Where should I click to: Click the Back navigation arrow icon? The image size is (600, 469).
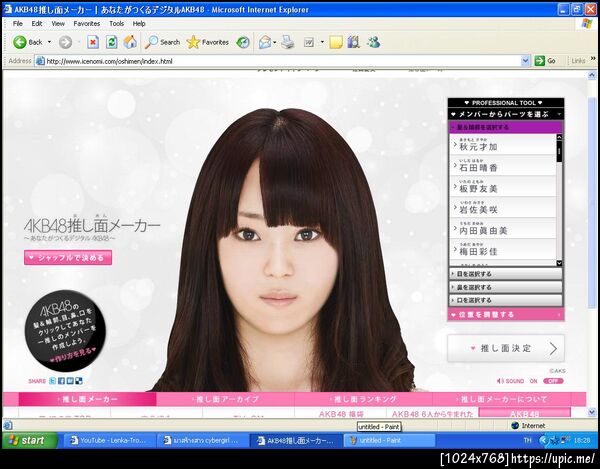click(20, 42)
